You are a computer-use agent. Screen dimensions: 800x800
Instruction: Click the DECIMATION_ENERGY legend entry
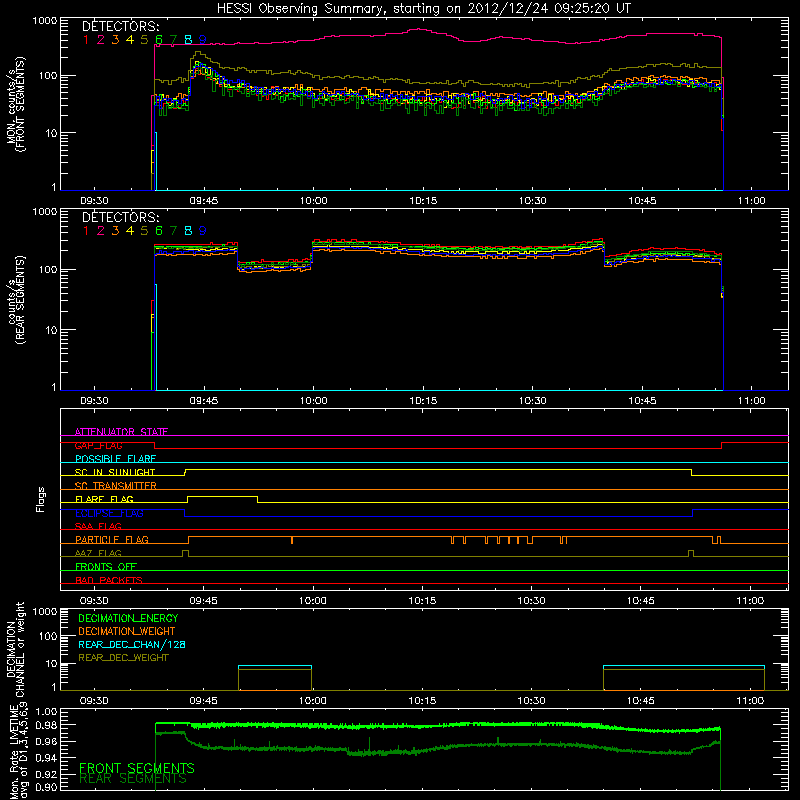coord(128,618)
